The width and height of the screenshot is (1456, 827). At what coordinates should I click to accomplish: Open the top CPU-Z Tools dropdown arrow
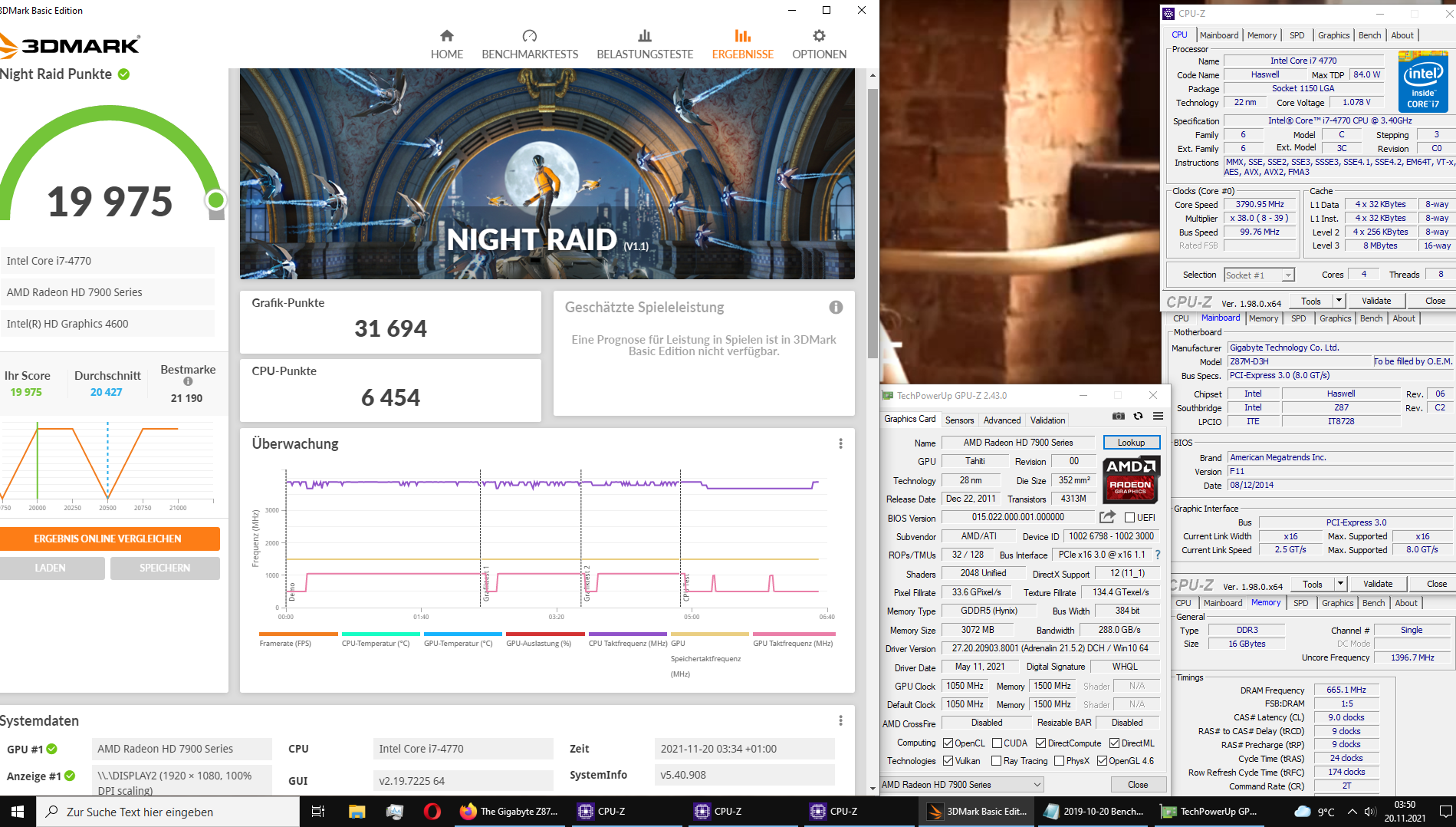click(x=1339, y=301)
